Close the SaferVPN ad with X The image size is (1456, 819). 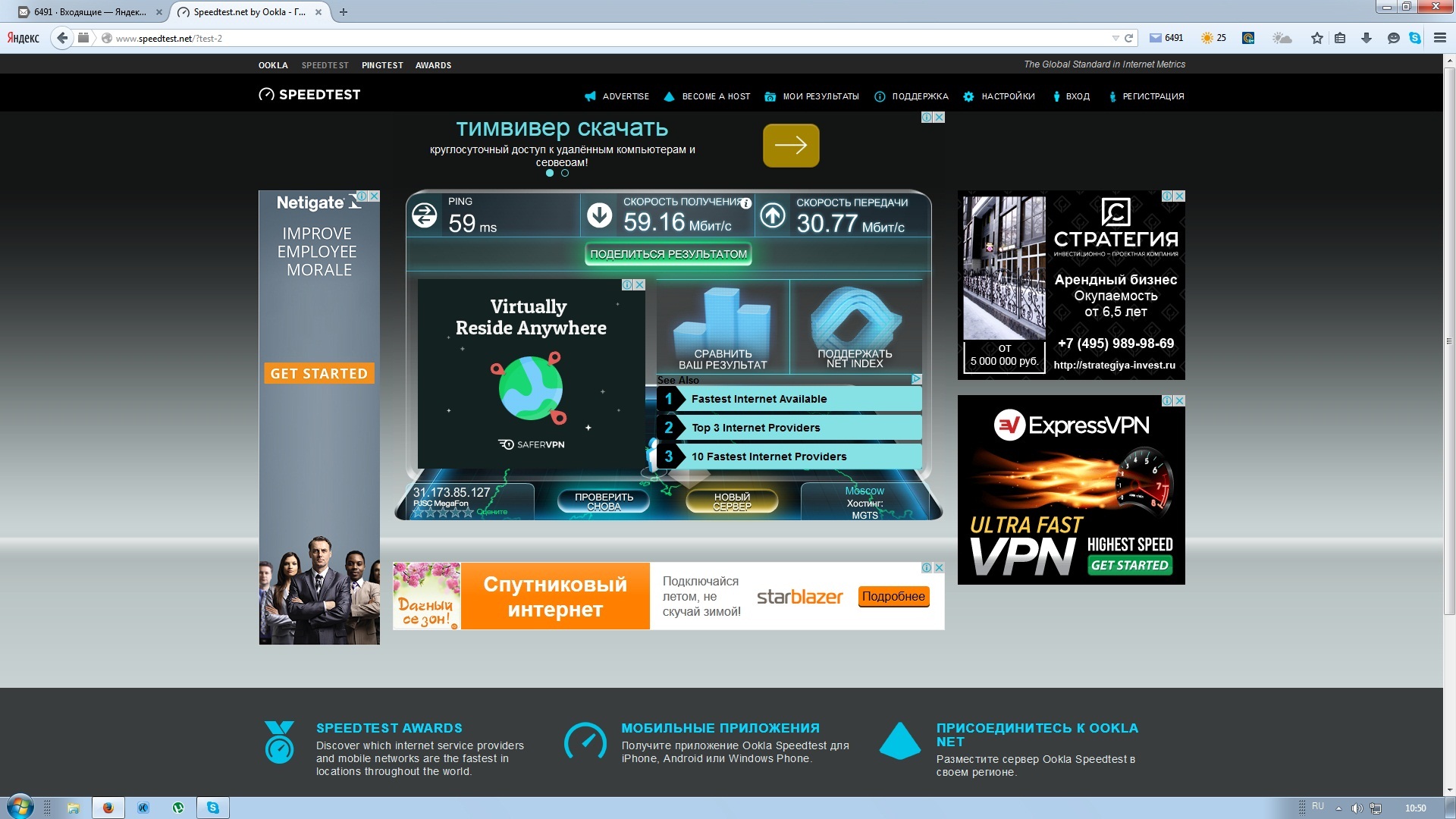coord(639,284)
